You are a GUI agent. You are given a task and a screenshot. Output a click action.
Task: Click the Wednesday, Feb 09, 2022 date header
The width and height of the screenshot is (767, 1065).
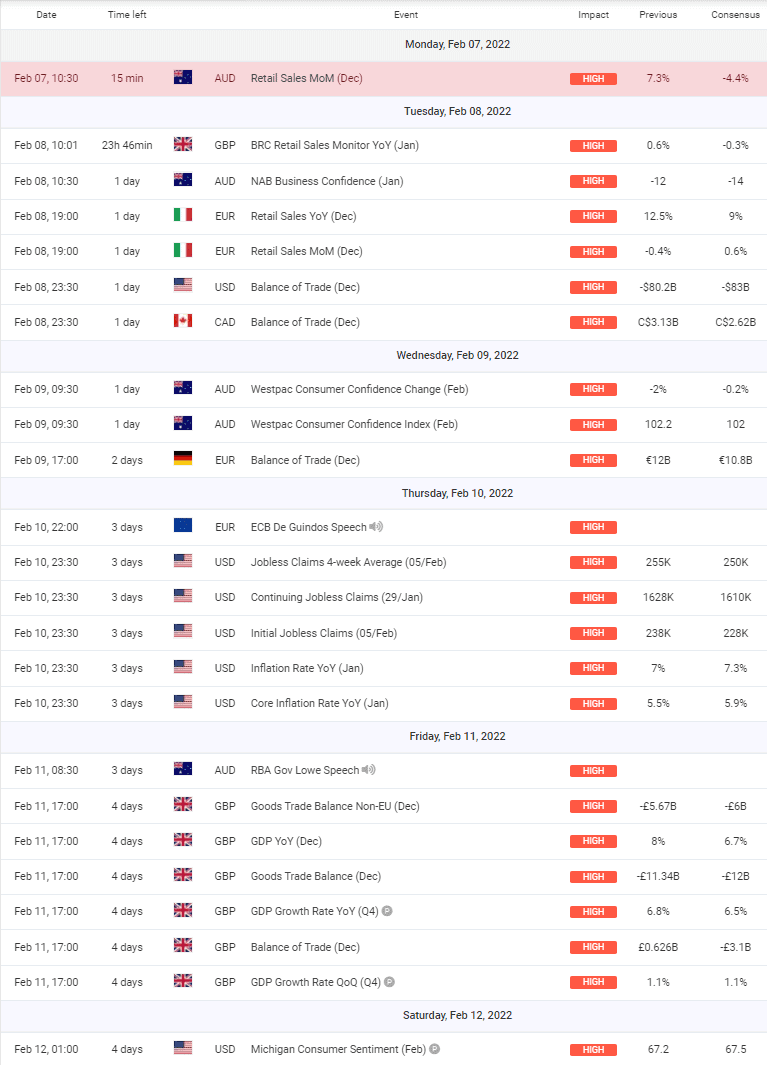[x=457, y=355]
